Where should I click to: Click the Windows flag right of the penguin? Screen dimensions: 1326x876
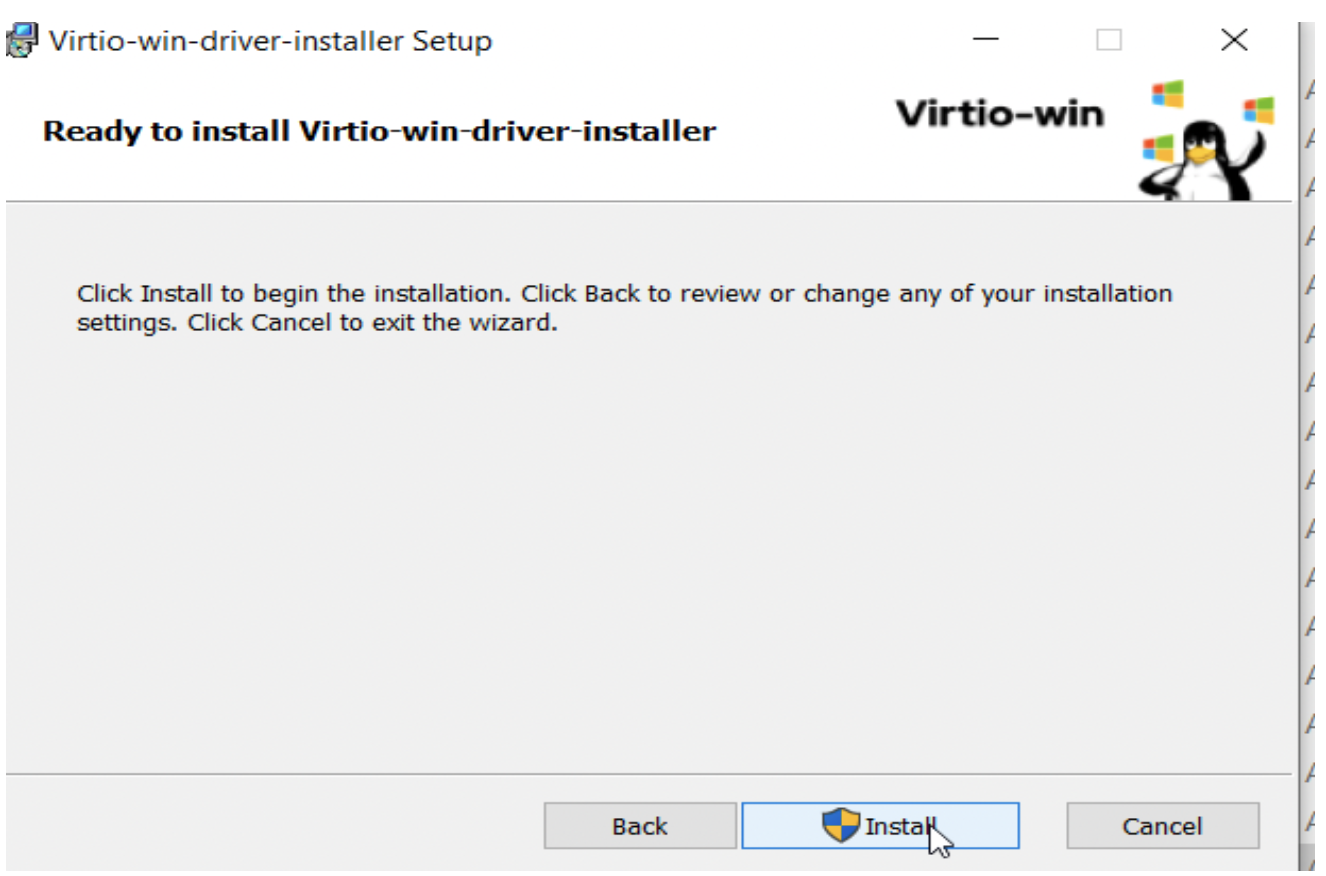pyautogui.click(x=1259, y=110)
